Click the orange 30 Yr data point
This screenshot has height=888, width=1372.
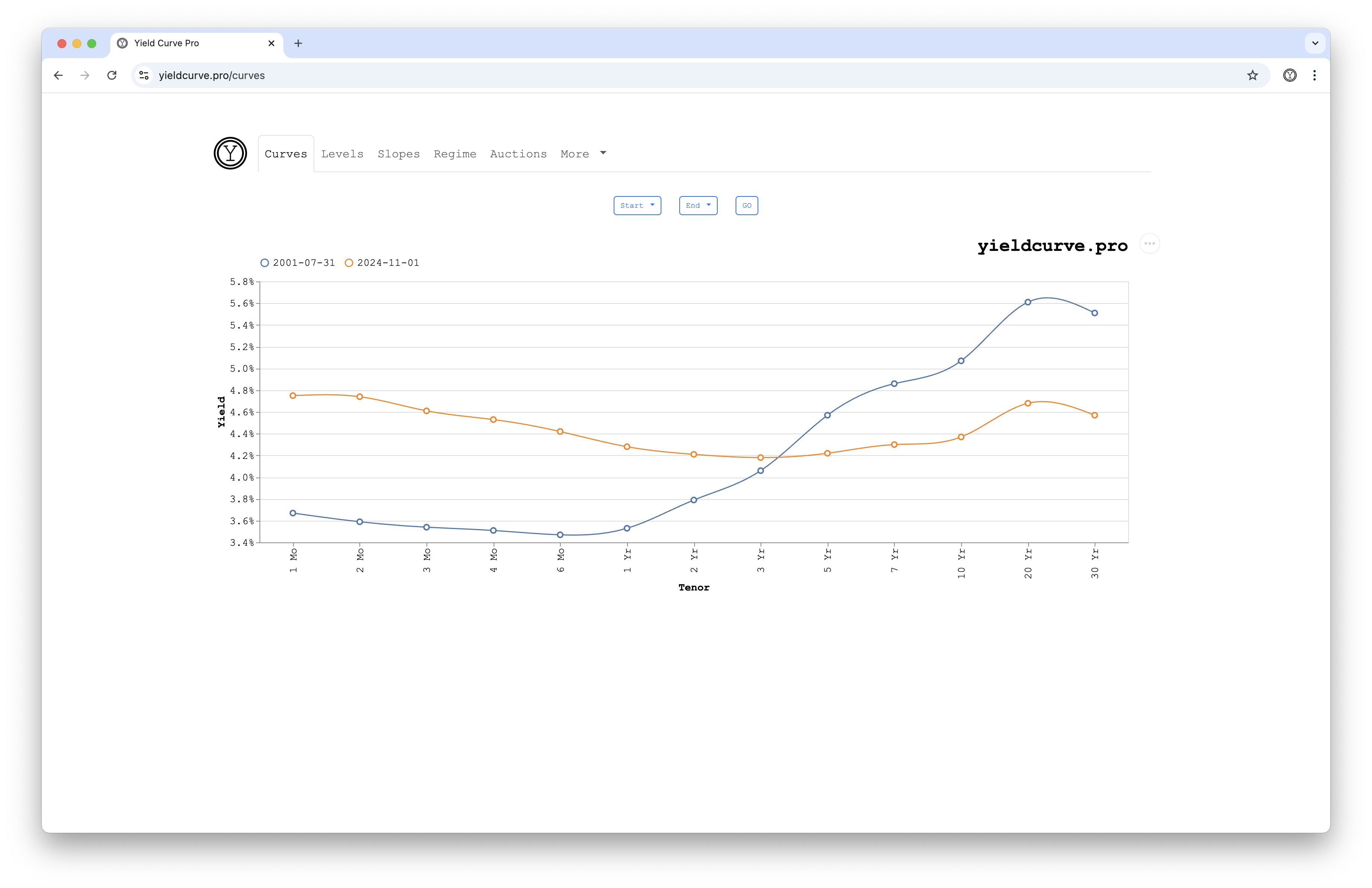point(1095,415)
